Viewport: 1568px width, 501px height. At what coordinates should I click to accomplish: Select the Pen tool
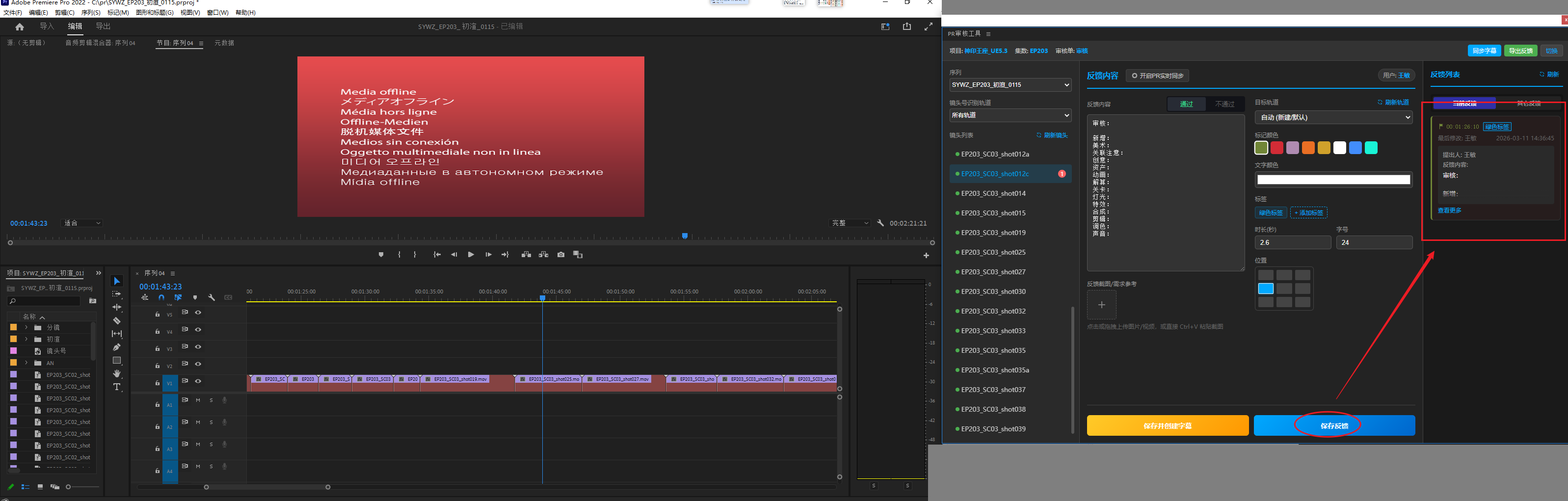117,347
